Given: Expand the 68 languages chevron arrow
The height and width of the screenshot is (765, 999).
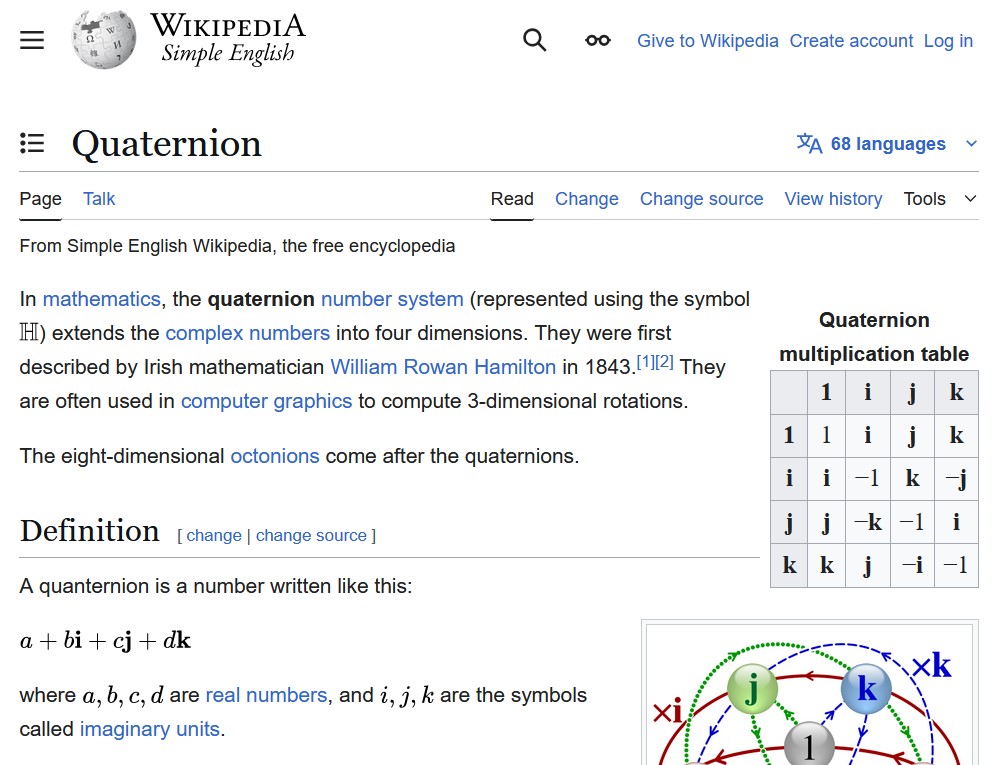Looking at the screenshot, I should tap(971, 144).
